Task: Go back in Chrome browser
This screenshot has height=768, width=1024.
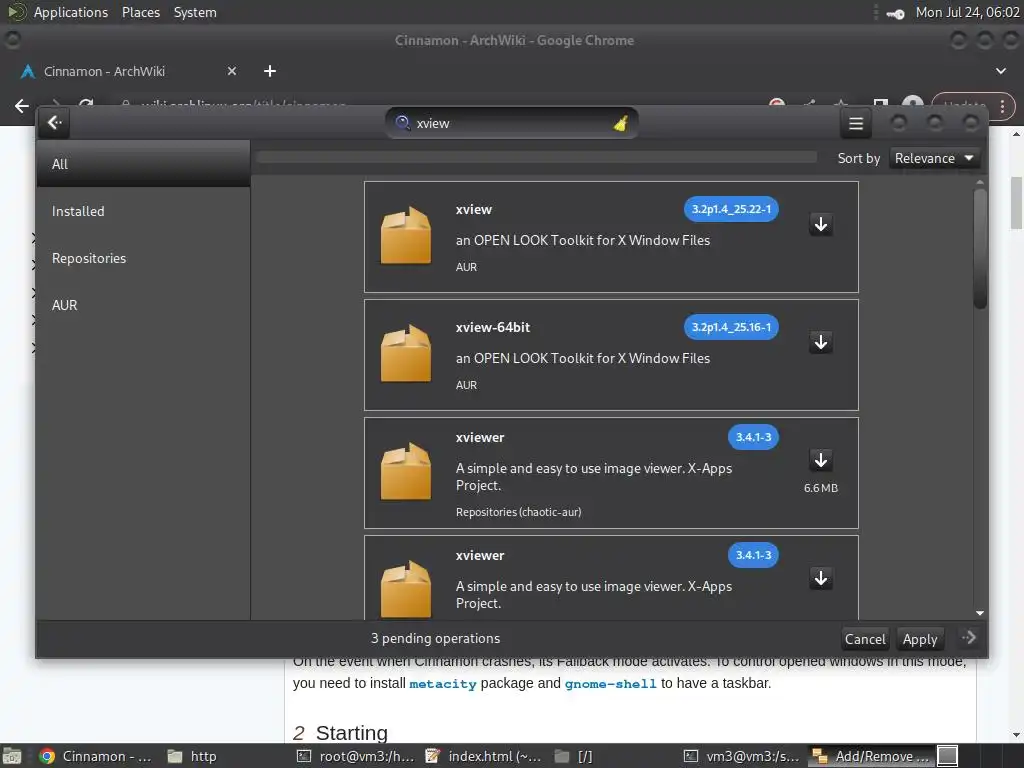Action: [22, 106]
